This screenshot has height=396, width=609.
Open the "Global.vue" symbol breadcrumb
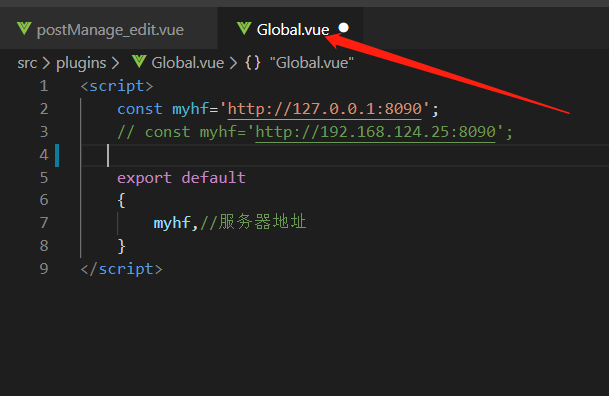click(x=312, y=63)
